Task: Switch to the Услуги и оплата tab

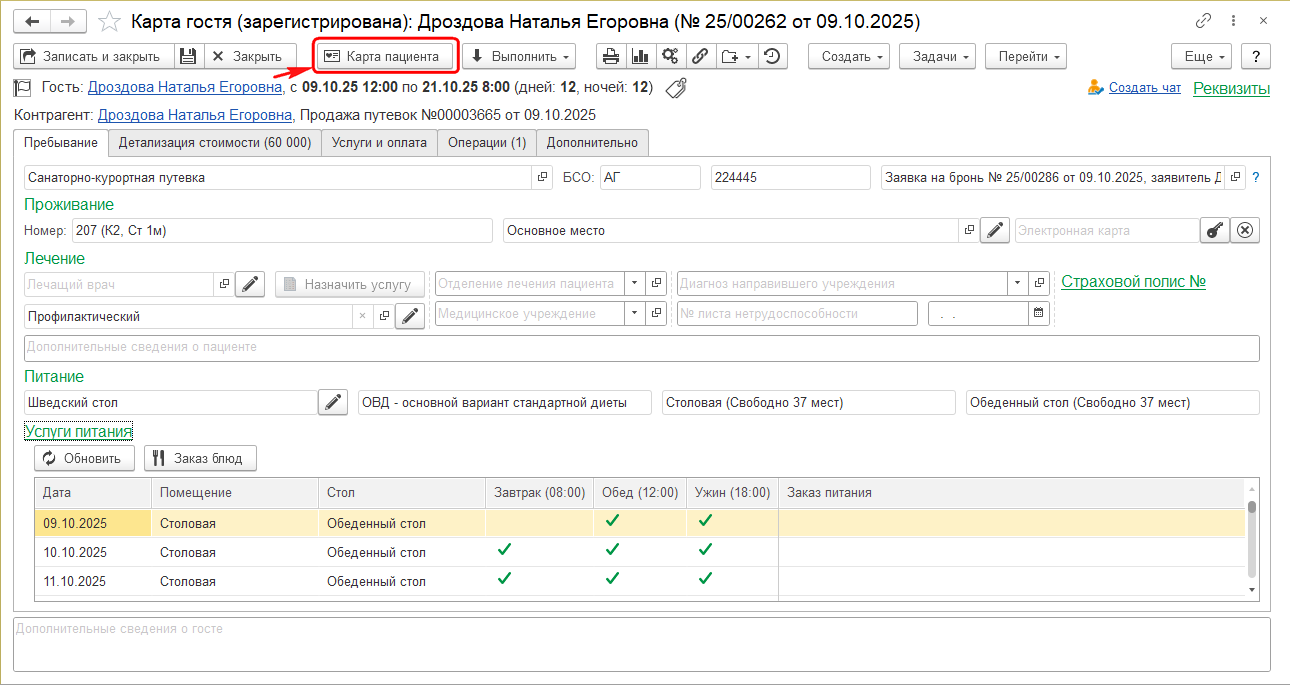Action: [x=379, y=143]
